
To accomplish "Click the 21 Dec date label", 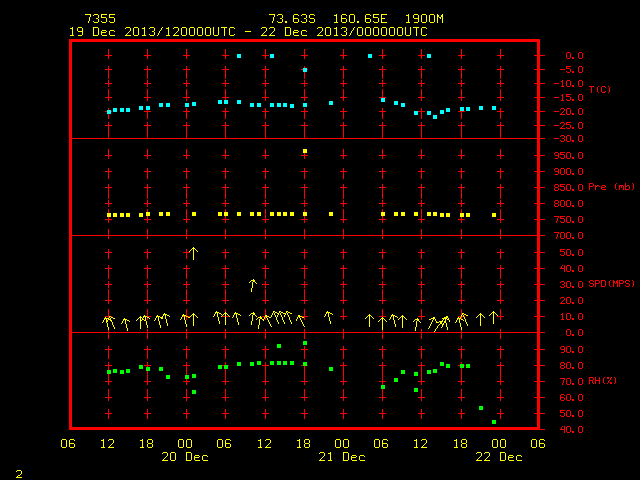I will pyautogui.click(x=342, y=457).
